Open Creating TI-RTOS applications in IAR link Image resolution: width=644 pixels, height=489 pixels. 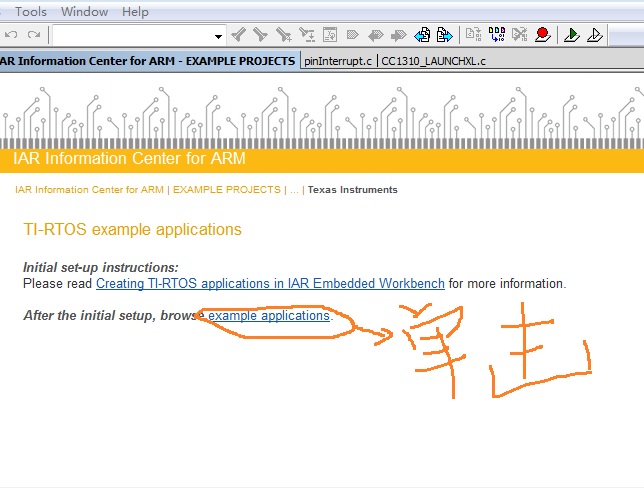270,283
